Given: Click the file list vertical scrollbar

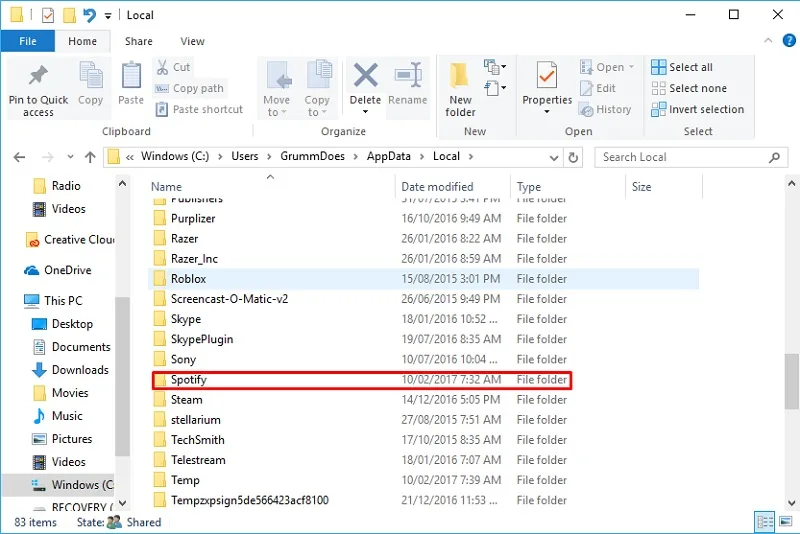Looking at the screenshot, I should (791, 382).
